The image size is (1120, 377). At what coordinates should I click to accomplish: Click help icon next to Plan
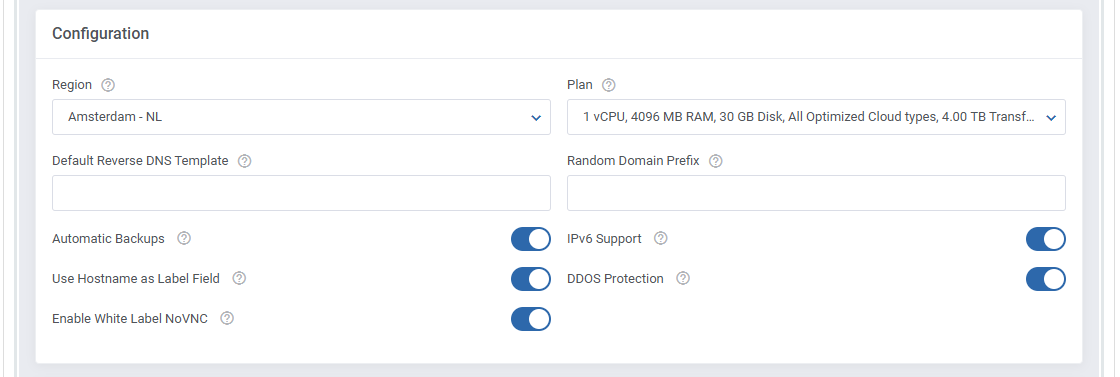click(x=609, y=85)
